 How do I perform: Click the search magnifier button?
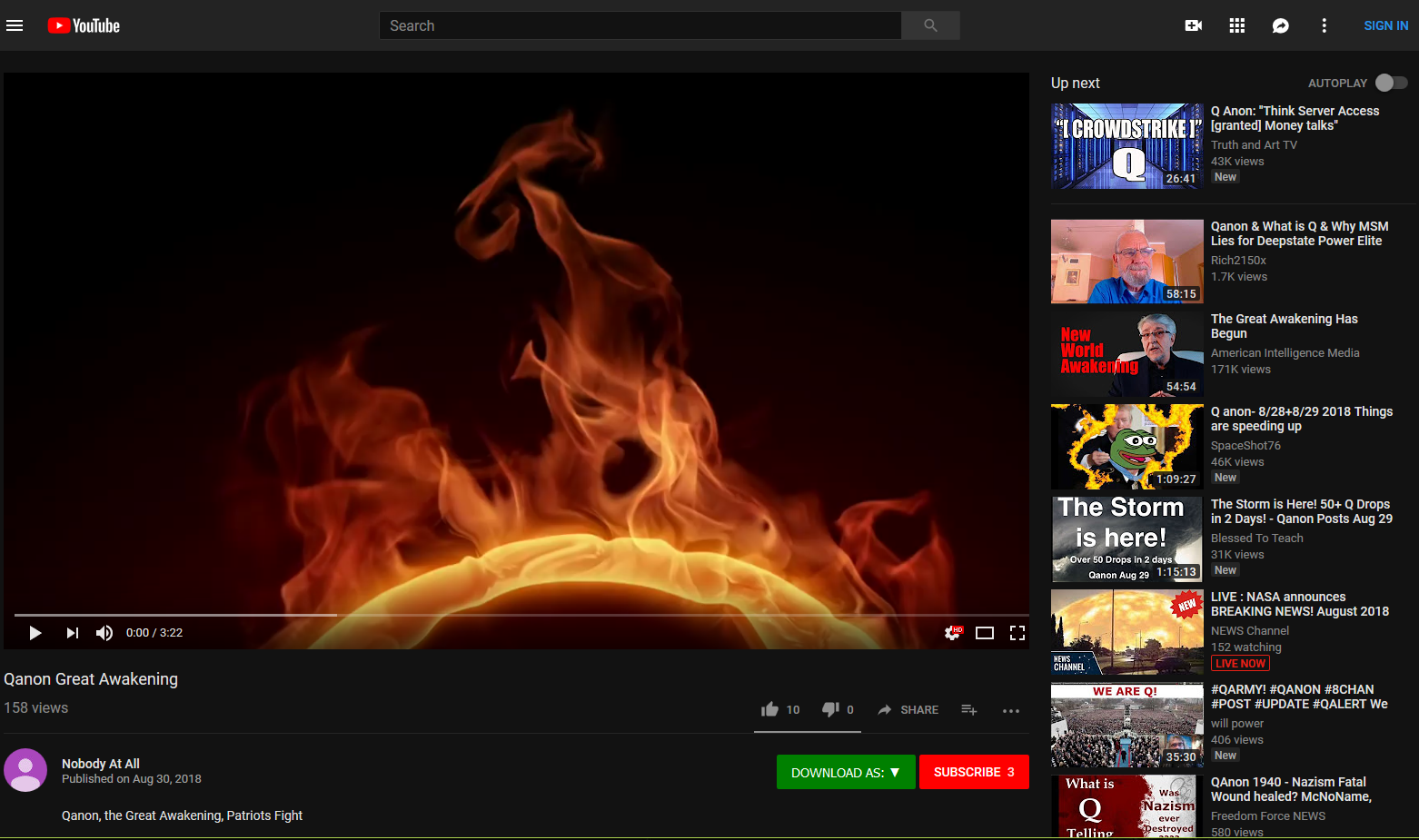[x=930, y=25]
